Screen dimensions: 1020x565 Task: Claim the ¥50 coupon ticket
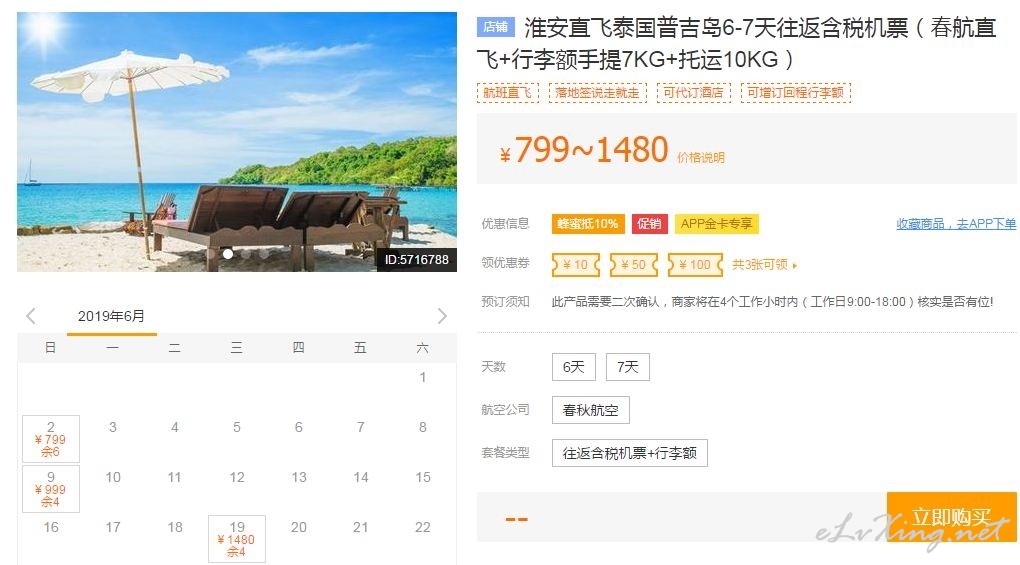634,265
